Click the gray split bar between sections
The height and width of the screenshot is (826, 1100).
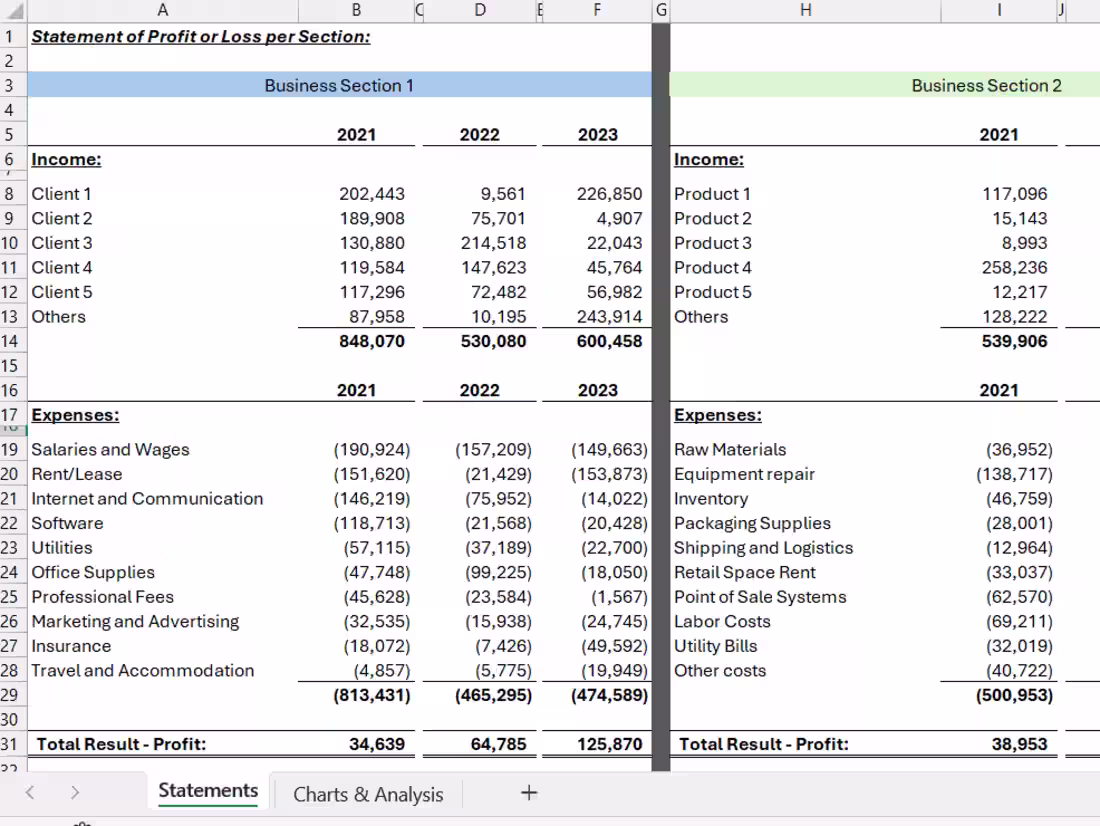pyautogui.click(x=657, y=400)
